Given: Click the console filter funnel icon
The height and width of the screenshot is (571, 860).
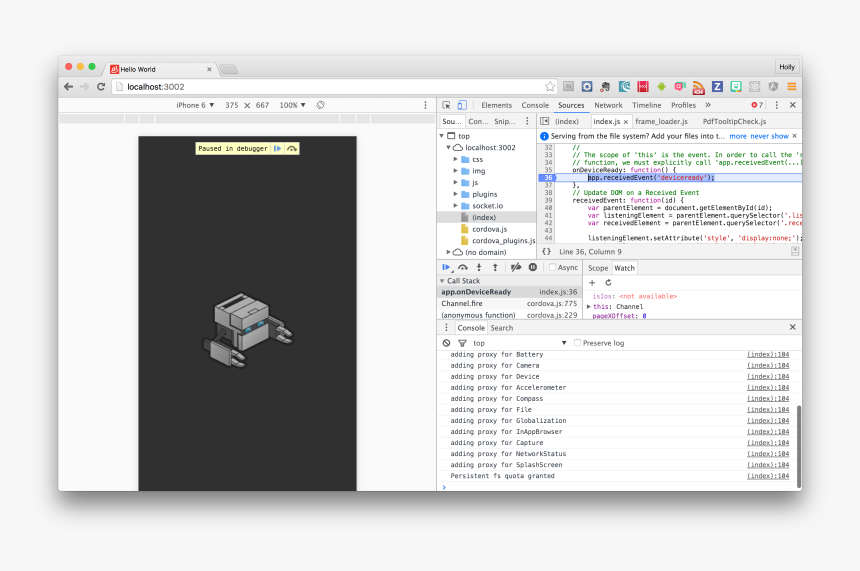Looking at the screenshot, I should click(462, 343).
